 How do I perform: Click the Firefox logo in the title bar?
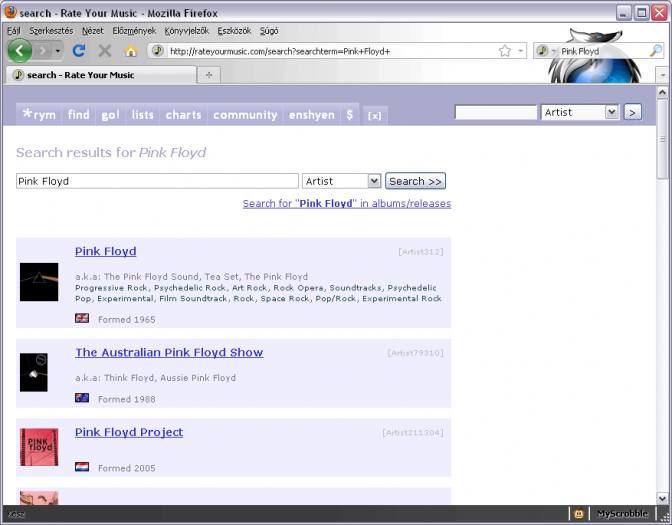coord(10,12)
